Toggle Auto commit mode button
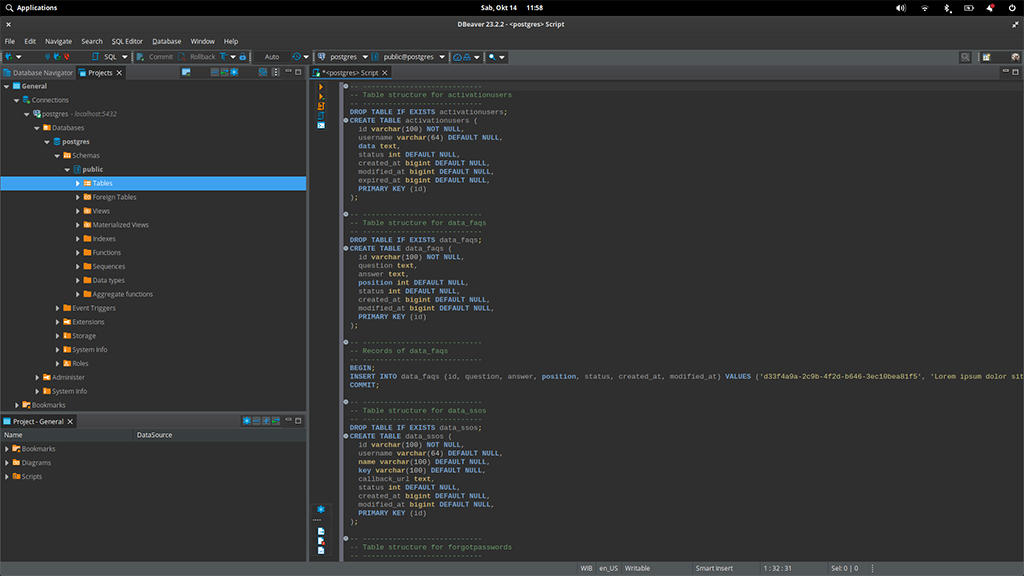1024x576 pixels. point(272,57)
